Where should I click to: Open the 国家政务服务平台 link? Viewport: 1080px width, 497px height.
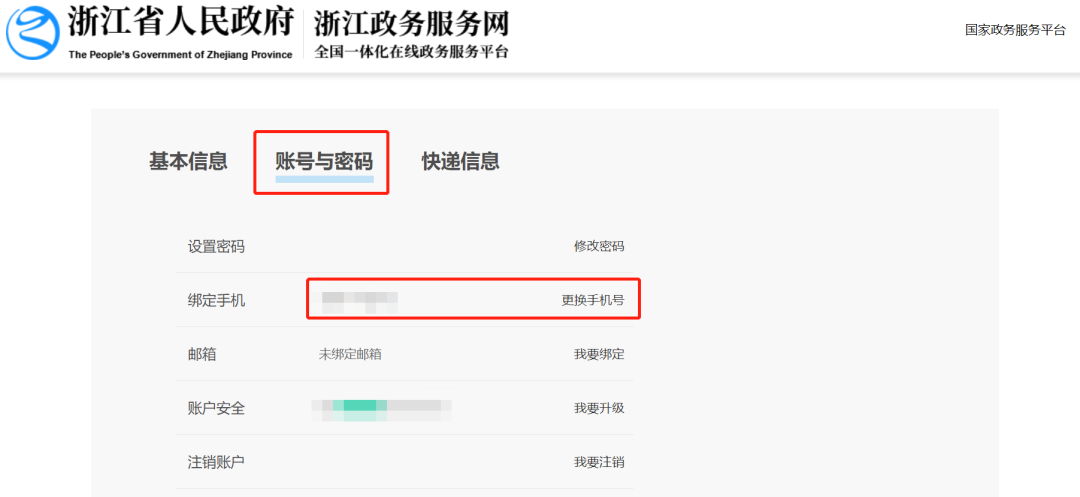click(x=1015, y=30)
